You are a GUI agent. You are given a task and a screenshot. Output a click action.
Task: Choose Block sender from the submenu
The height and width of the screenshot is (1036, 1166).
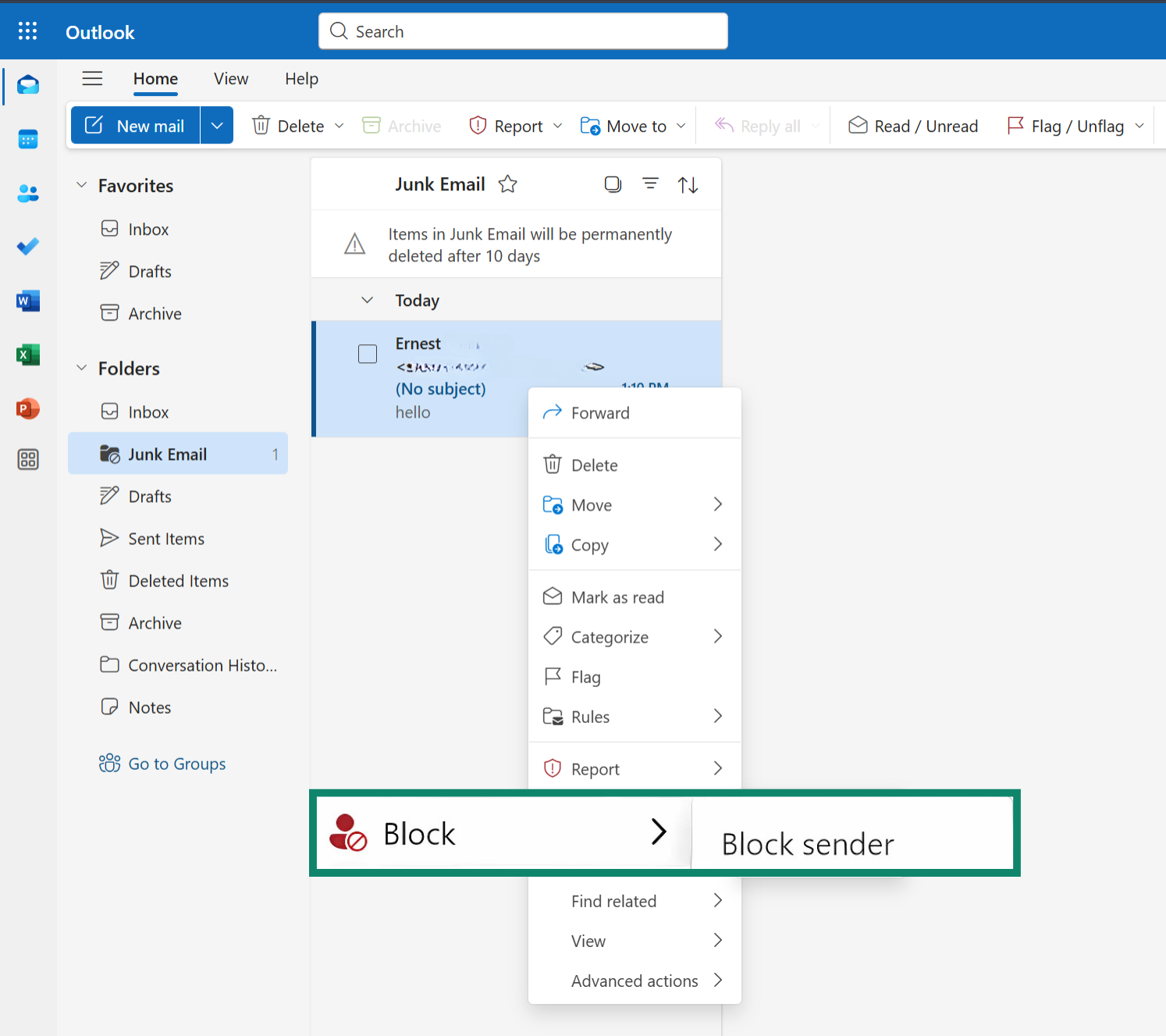(x=807, y=844)
